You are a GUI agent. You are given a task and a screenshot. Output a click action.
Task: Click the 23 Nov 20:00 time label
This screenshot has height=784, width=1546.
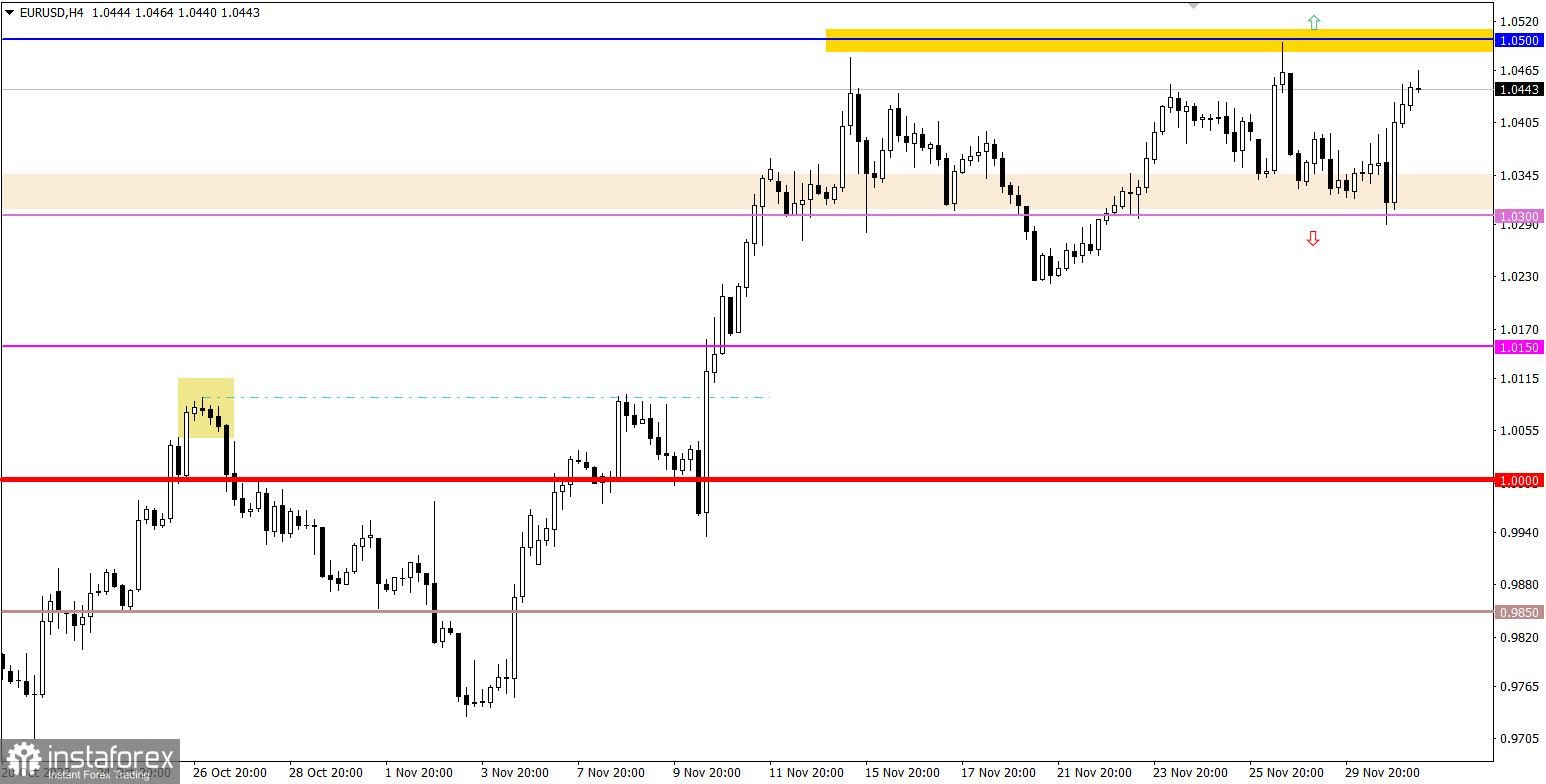click(x=1190, y=773)
